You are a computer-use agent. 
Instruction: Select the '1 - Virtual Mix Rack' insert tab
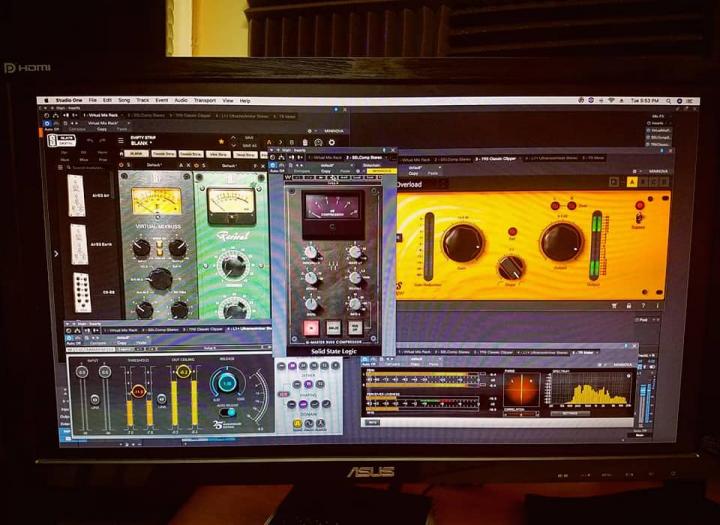101,115
